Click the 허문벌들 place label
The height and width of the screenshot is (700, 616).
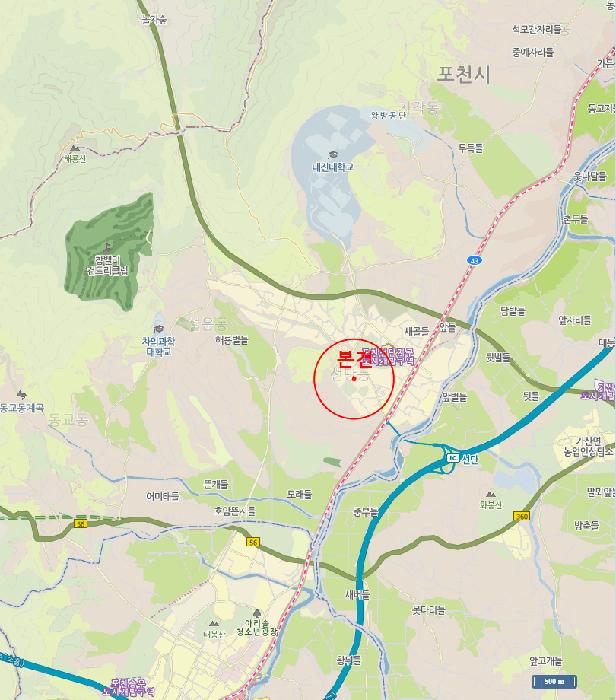(231, 340)
